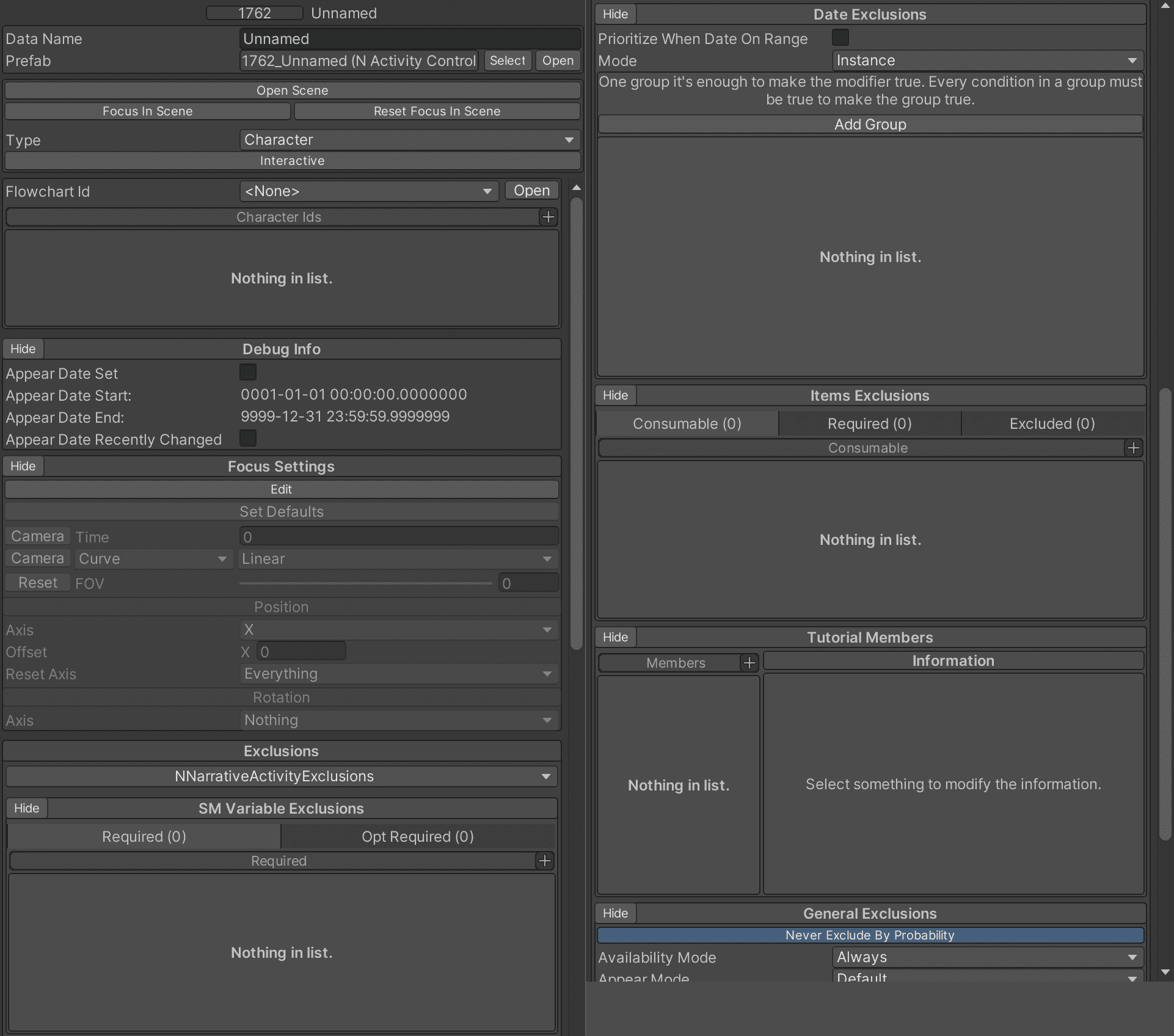Toggle the Interactive button
This screenshot has height=1036, width=1174.
292,161
